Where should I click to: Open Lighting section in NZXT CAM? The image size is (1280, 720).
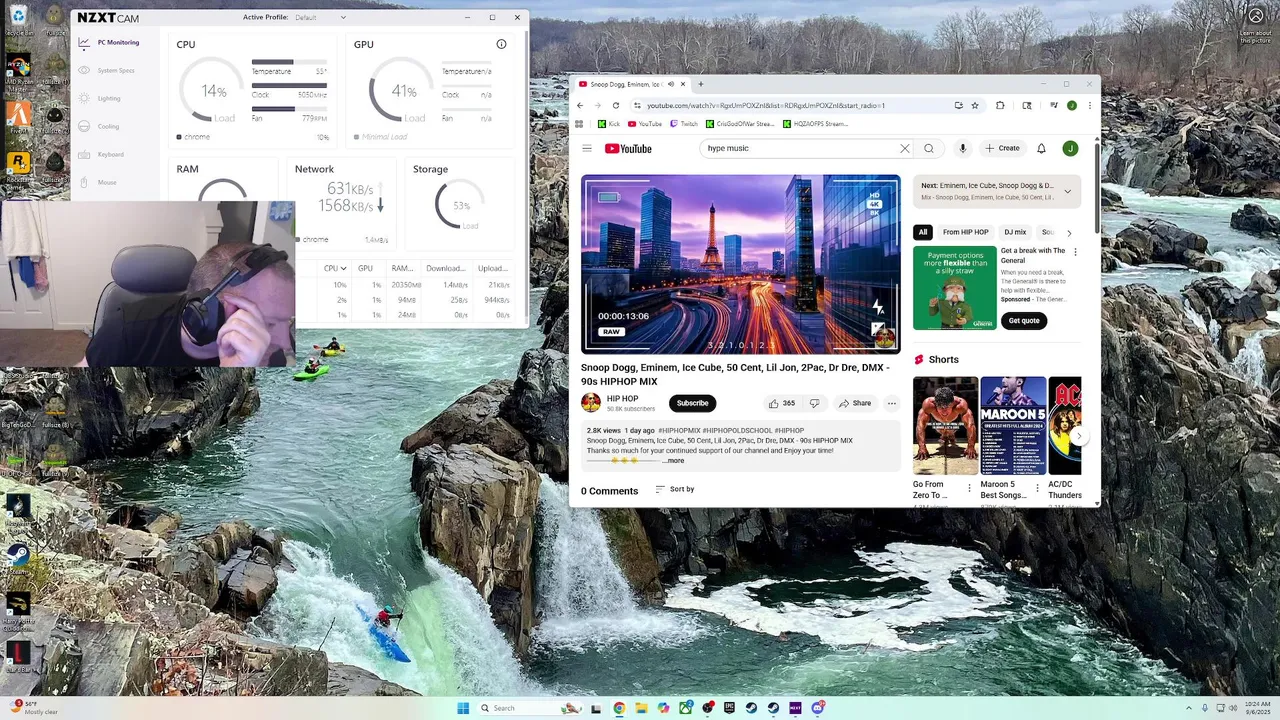[x=100, y=99]
